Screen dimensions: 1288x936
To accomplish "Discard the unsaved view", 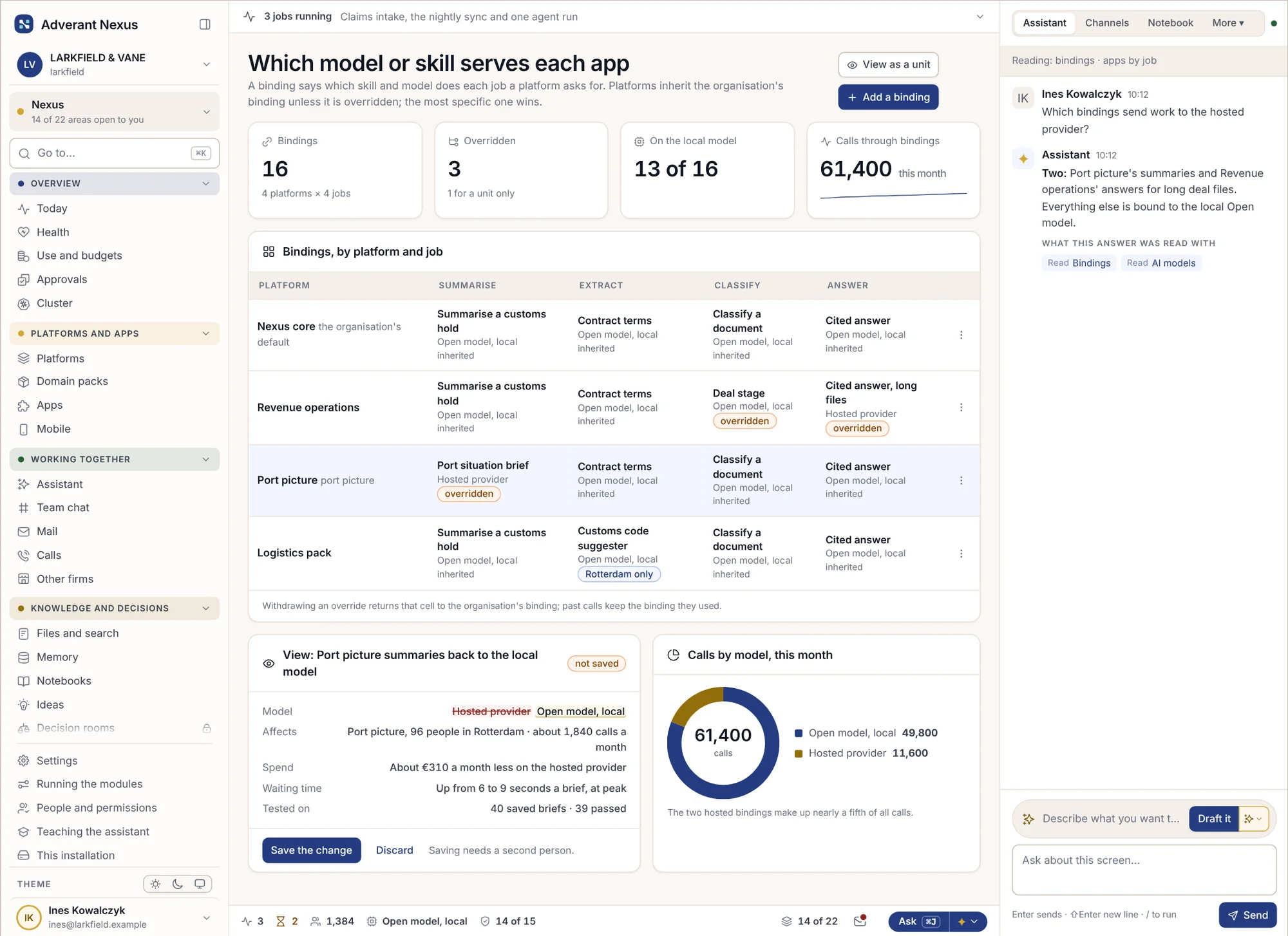I will tap(394, 850).
